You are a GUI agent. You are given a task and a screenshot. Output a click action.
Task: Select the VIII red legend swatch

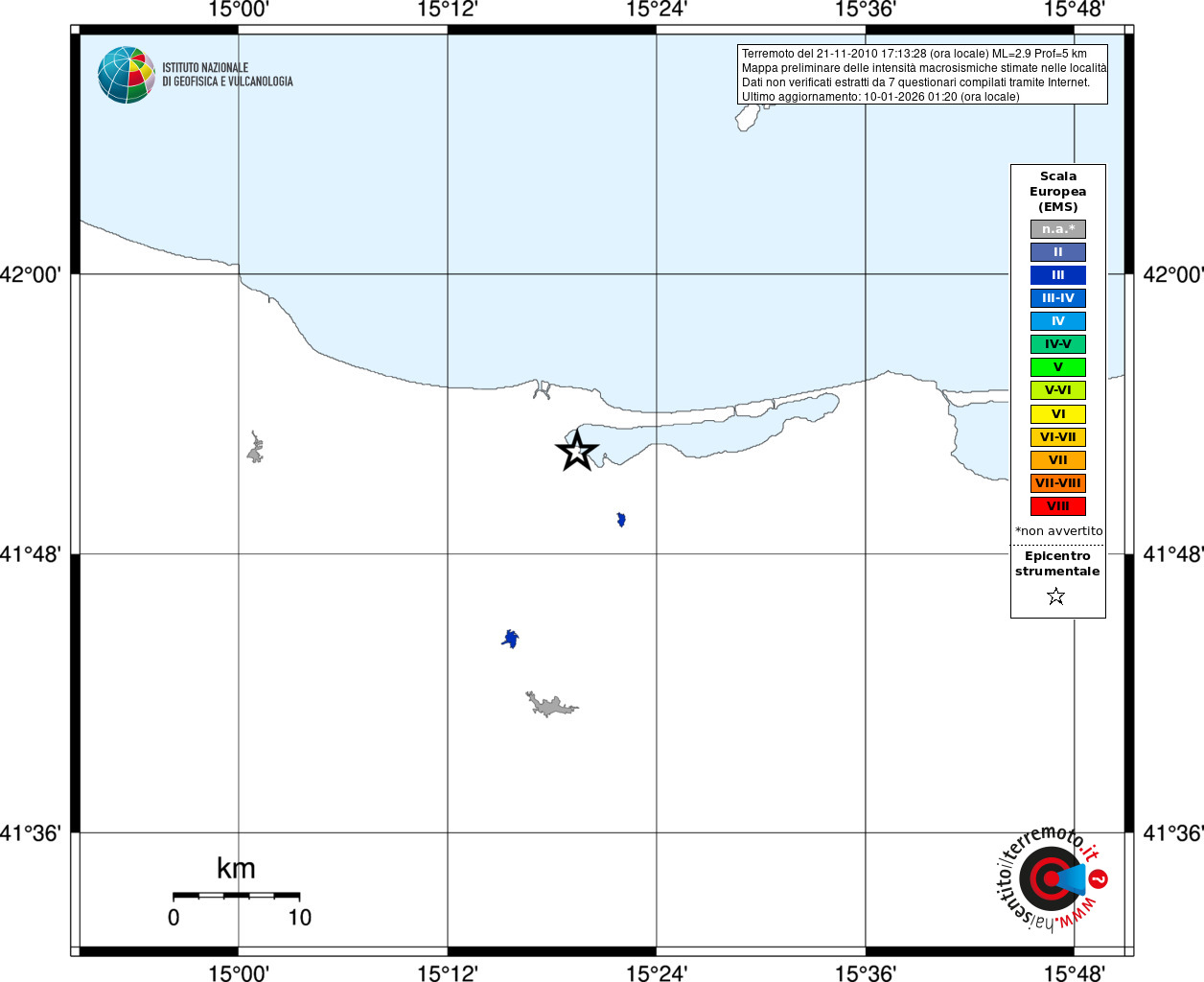(1058, 506)
